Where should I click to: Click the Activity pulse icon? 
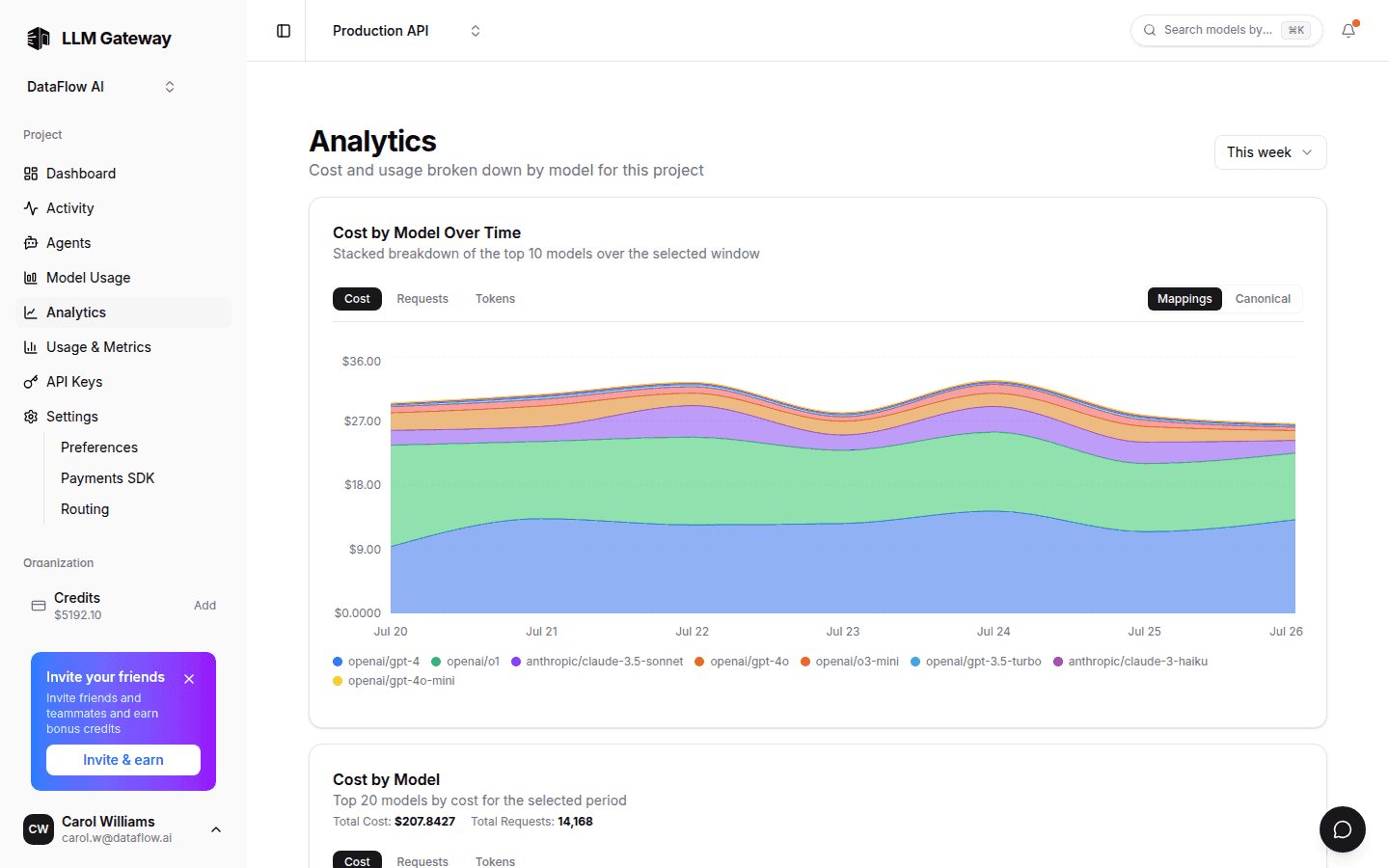(x=31, y=208)
